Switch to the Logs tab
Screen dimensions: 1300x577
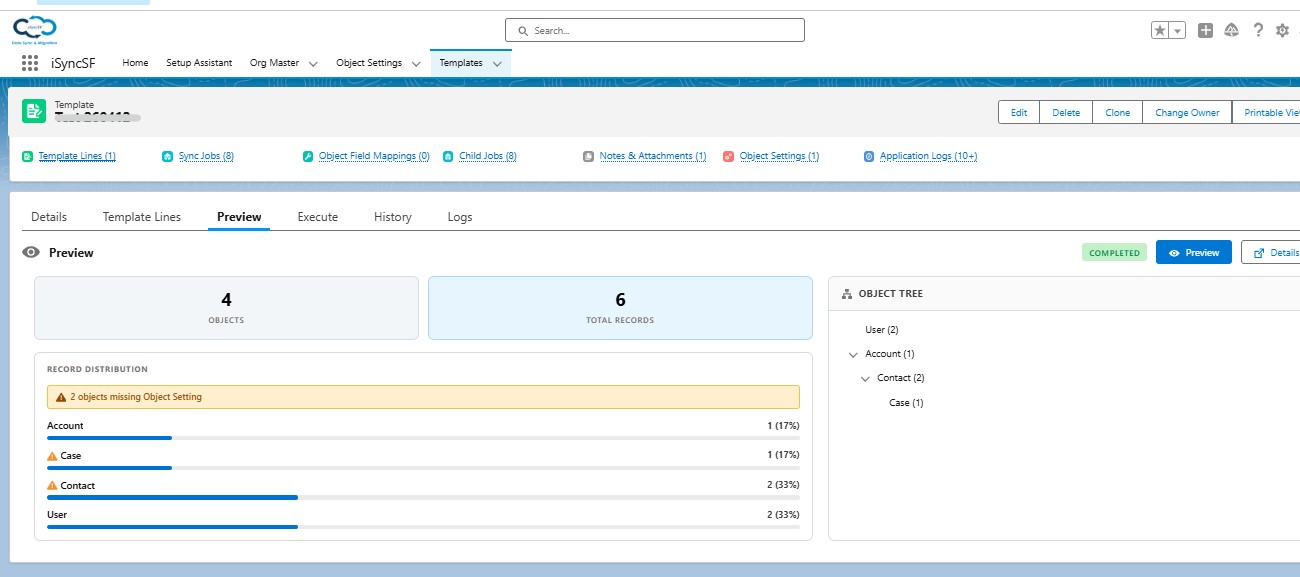pyautogui.click(x=460, y=217)
